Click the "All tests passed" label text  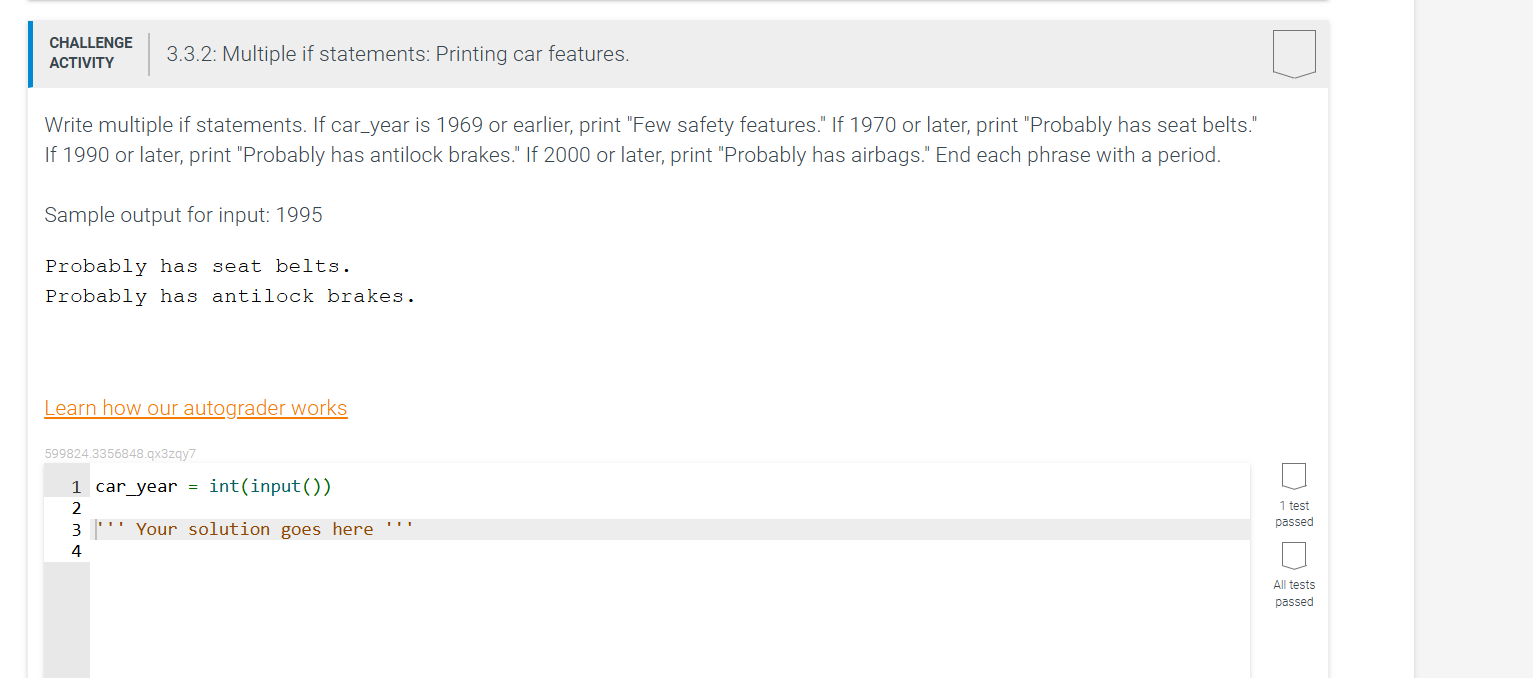[x=1293, y=592]
